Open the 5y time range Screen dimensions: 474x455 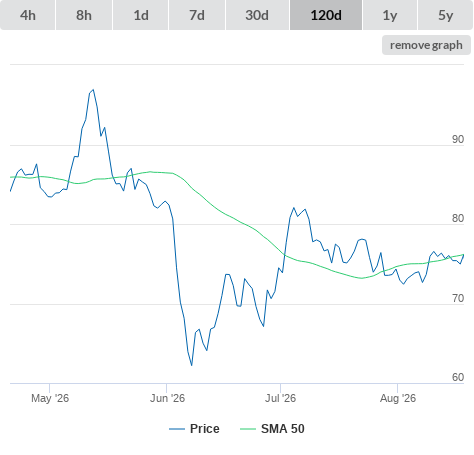(445, 15)
